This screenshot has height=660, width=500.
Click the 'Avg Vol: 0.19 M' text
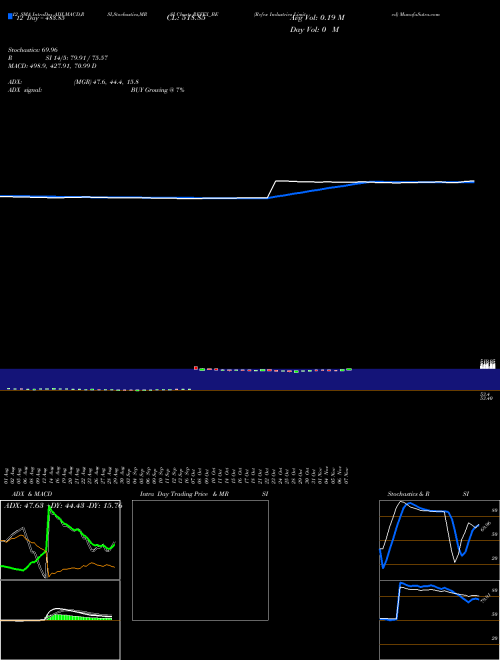317,18
